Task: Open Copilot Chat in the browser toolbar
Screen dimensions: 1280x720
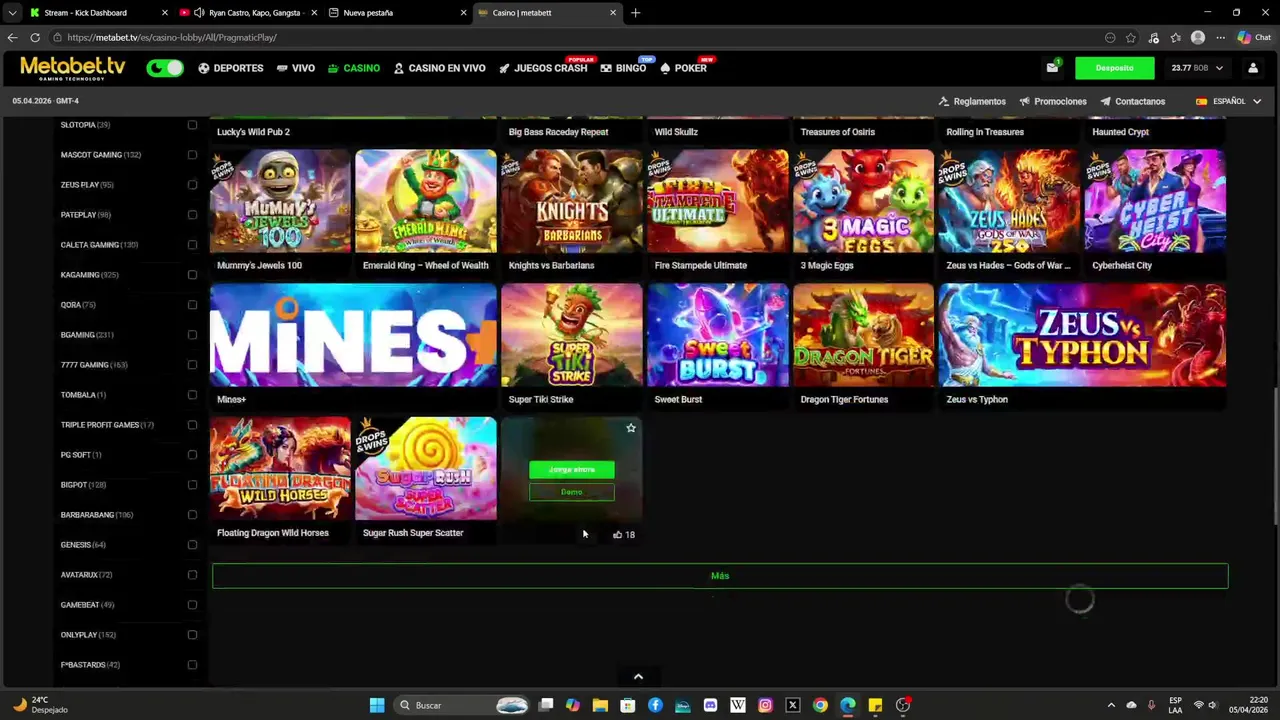Action: coord(1254,38)
